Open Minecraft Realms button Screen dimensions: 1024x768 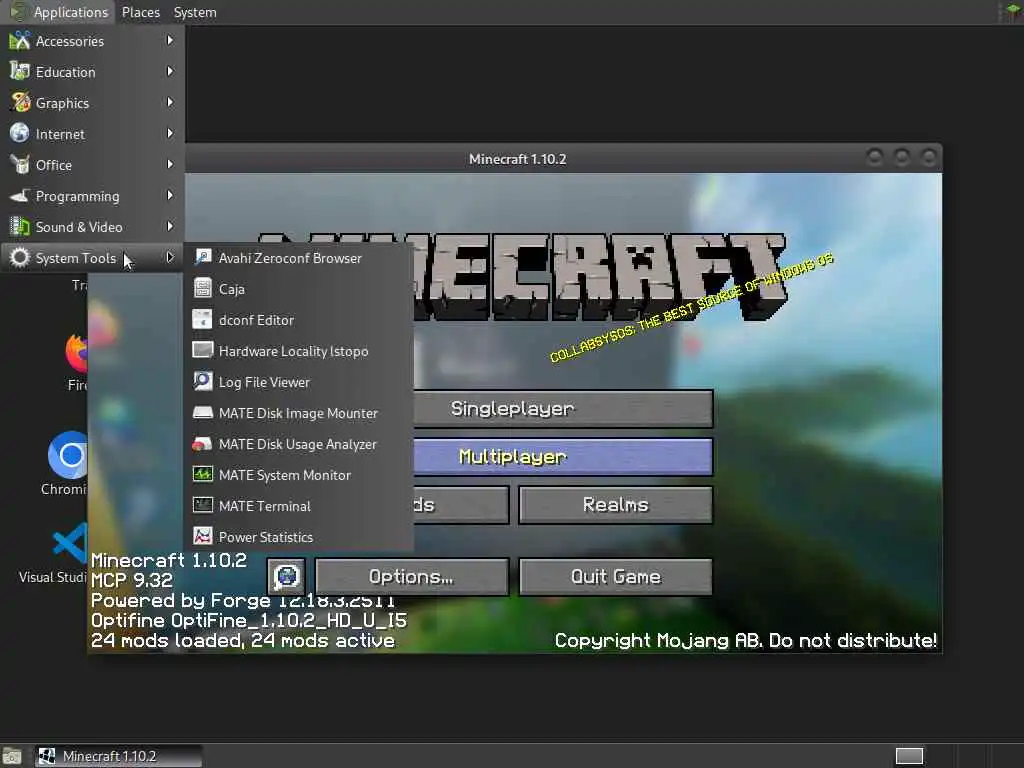(x=615, y=505)
